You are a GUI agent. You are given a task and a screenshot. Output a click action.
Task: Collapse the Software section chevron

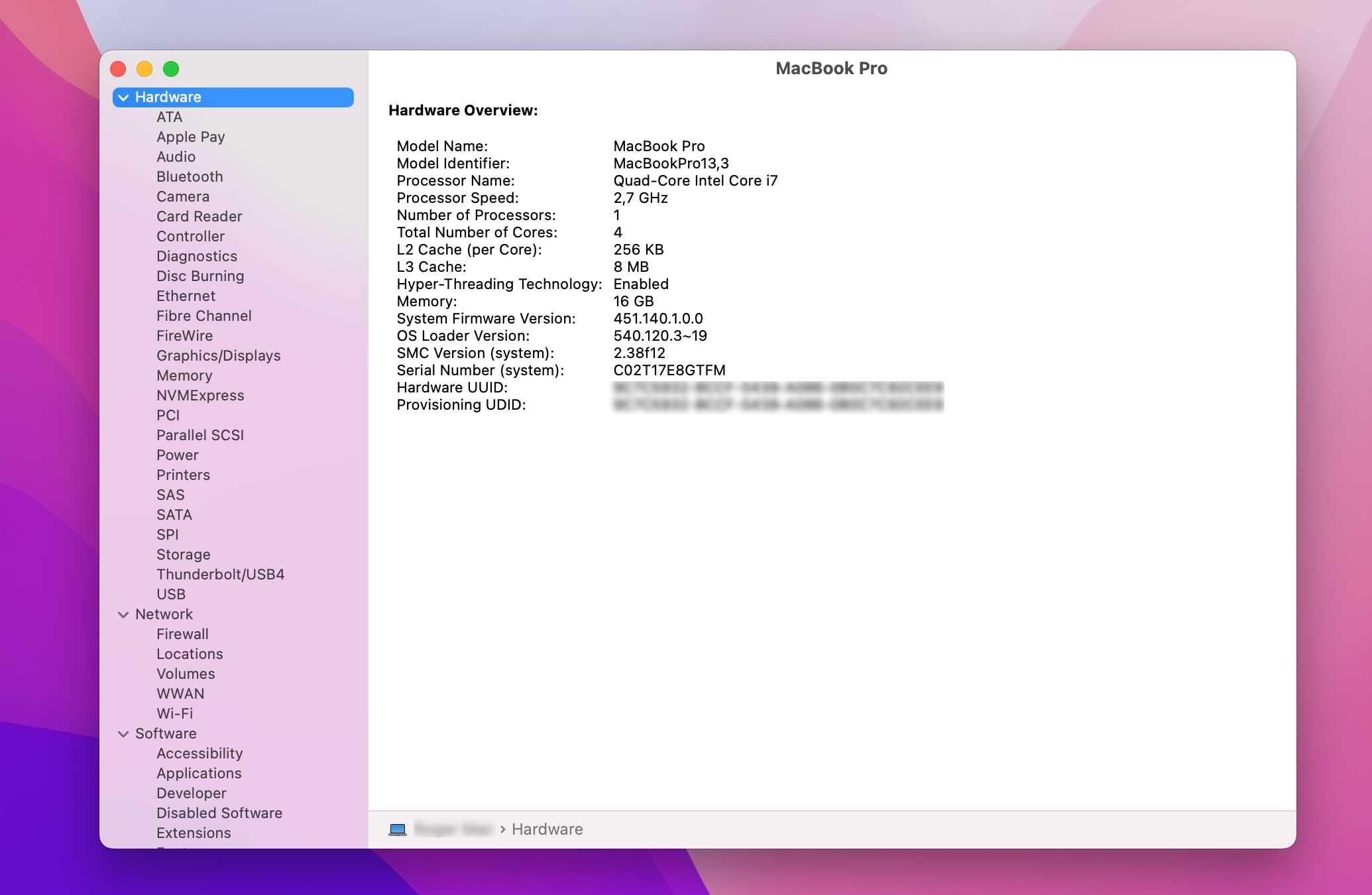coord(123,734)
